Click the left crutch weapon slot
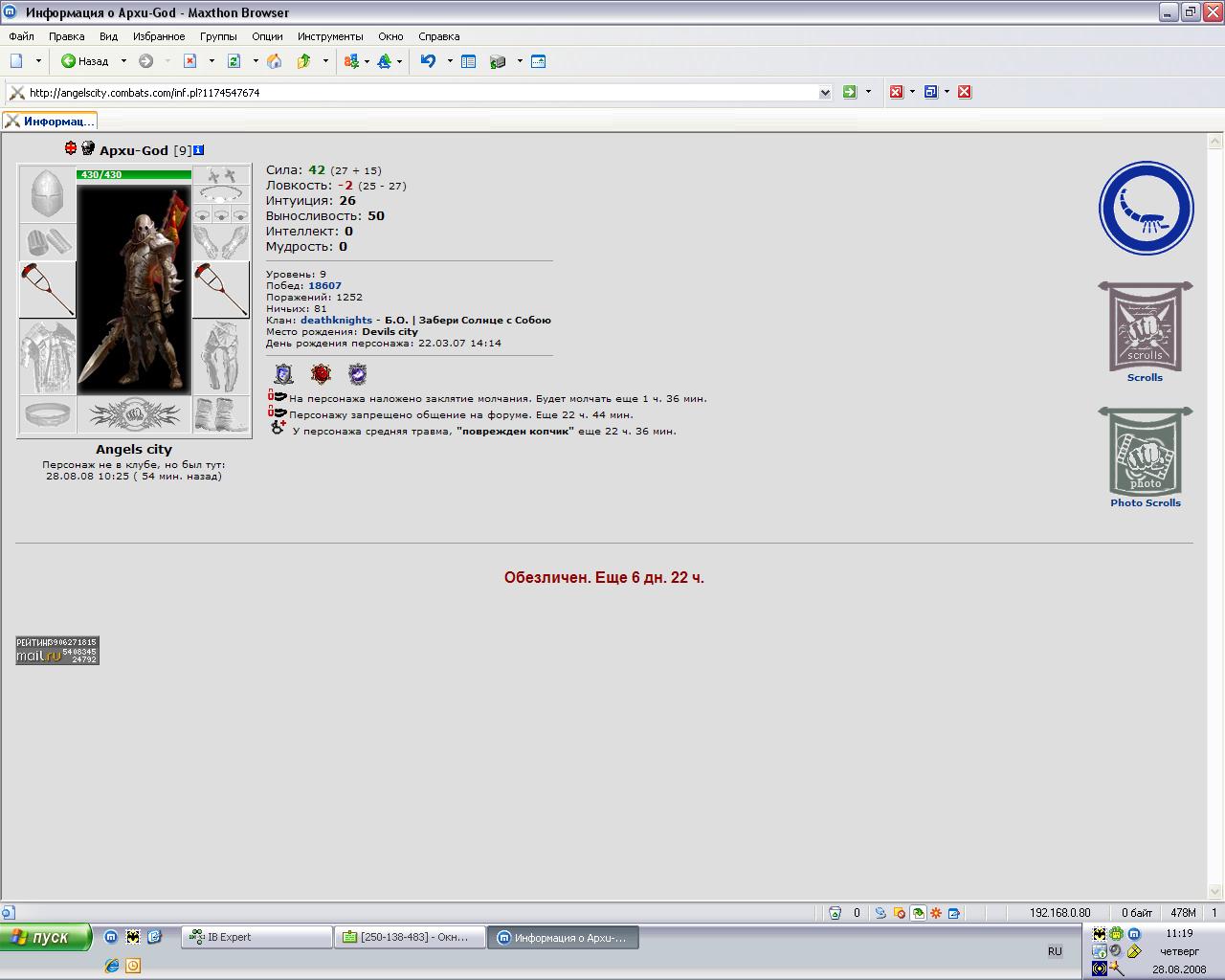Image resolution: width=1225 pixels, height=980 pixels. coord(47,289)
